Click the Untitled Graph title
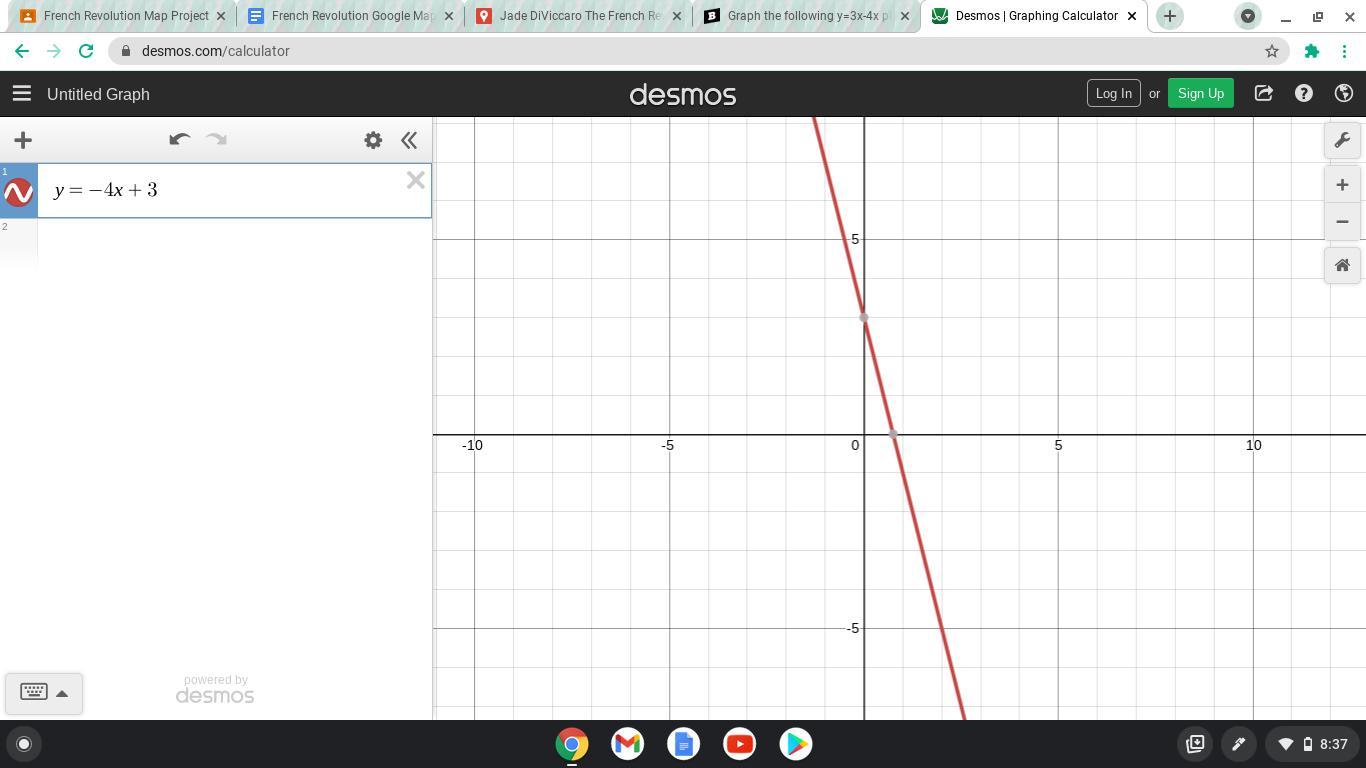The height and width of the screenshot is (768, 1366). 98,94
